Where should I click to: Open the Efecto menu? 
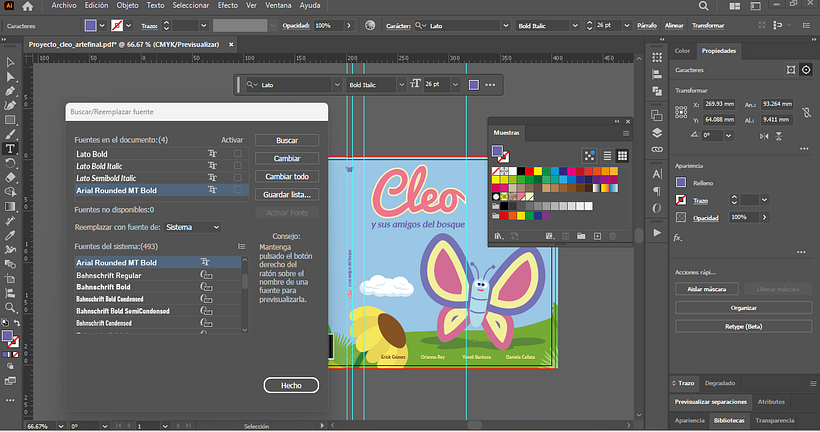click(227, 5)
